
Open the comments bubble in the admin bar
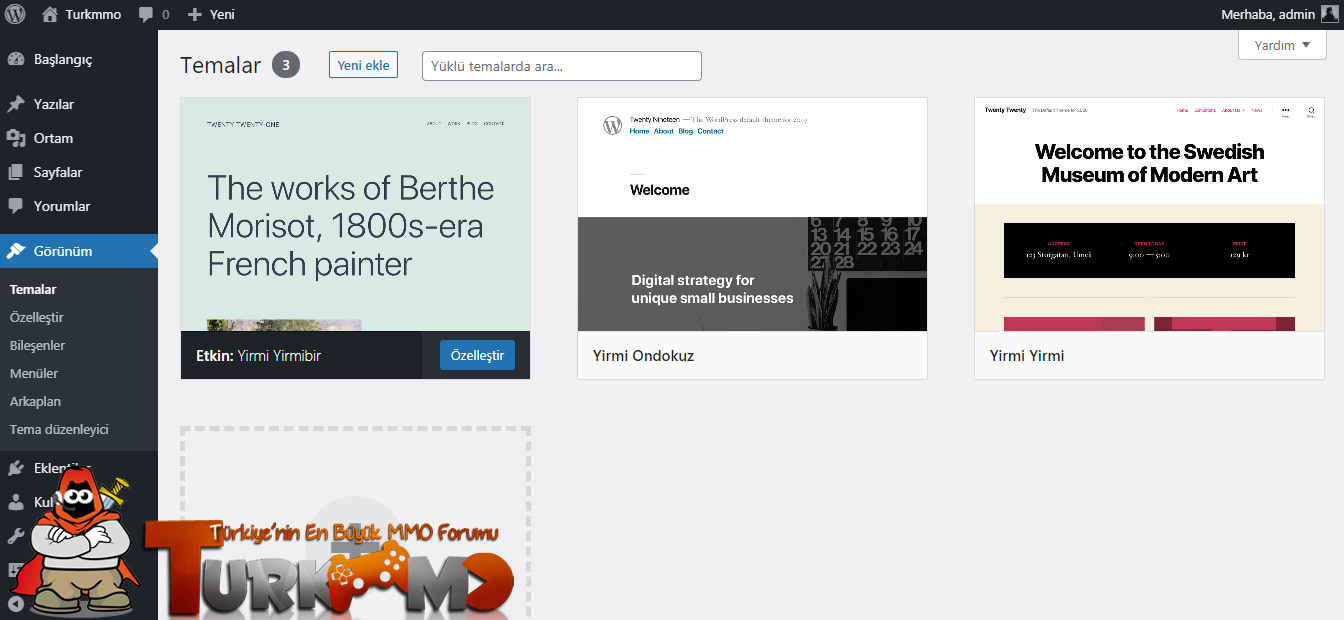coord(146,15)
